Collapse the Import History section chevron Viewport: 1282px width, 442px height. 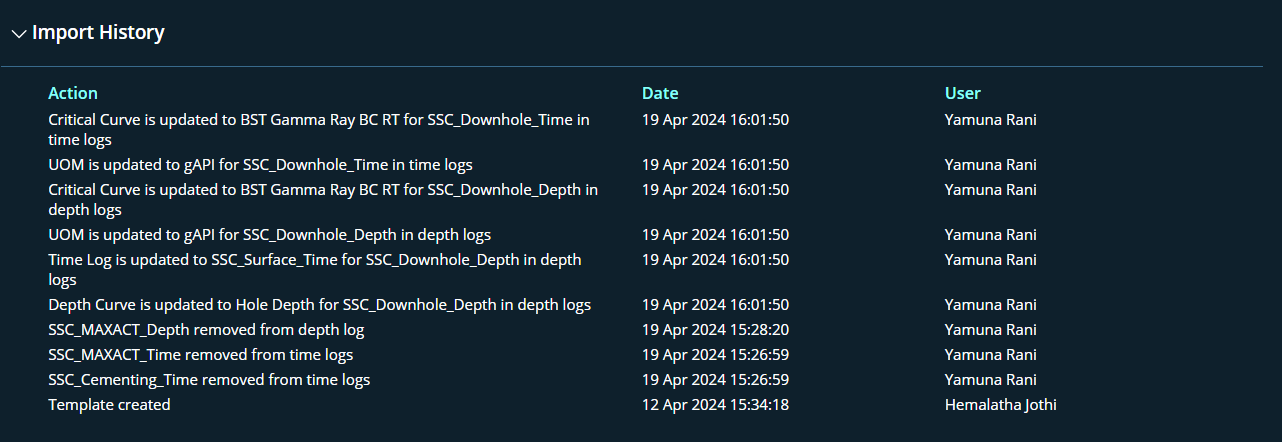tap(18, 34)
